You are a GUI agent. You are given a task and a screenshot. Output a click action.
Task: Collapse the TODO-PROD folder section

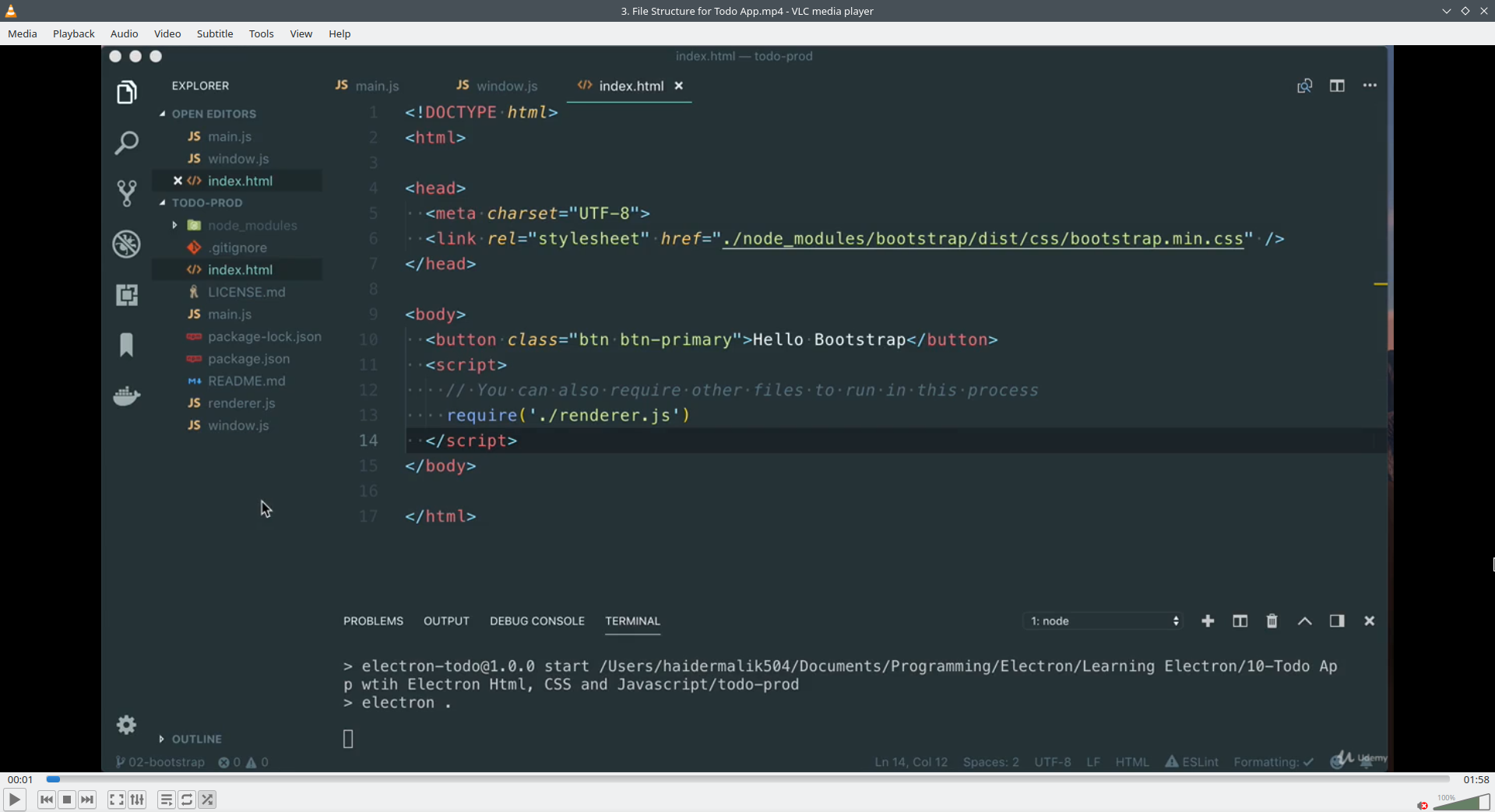click(201, 202)
